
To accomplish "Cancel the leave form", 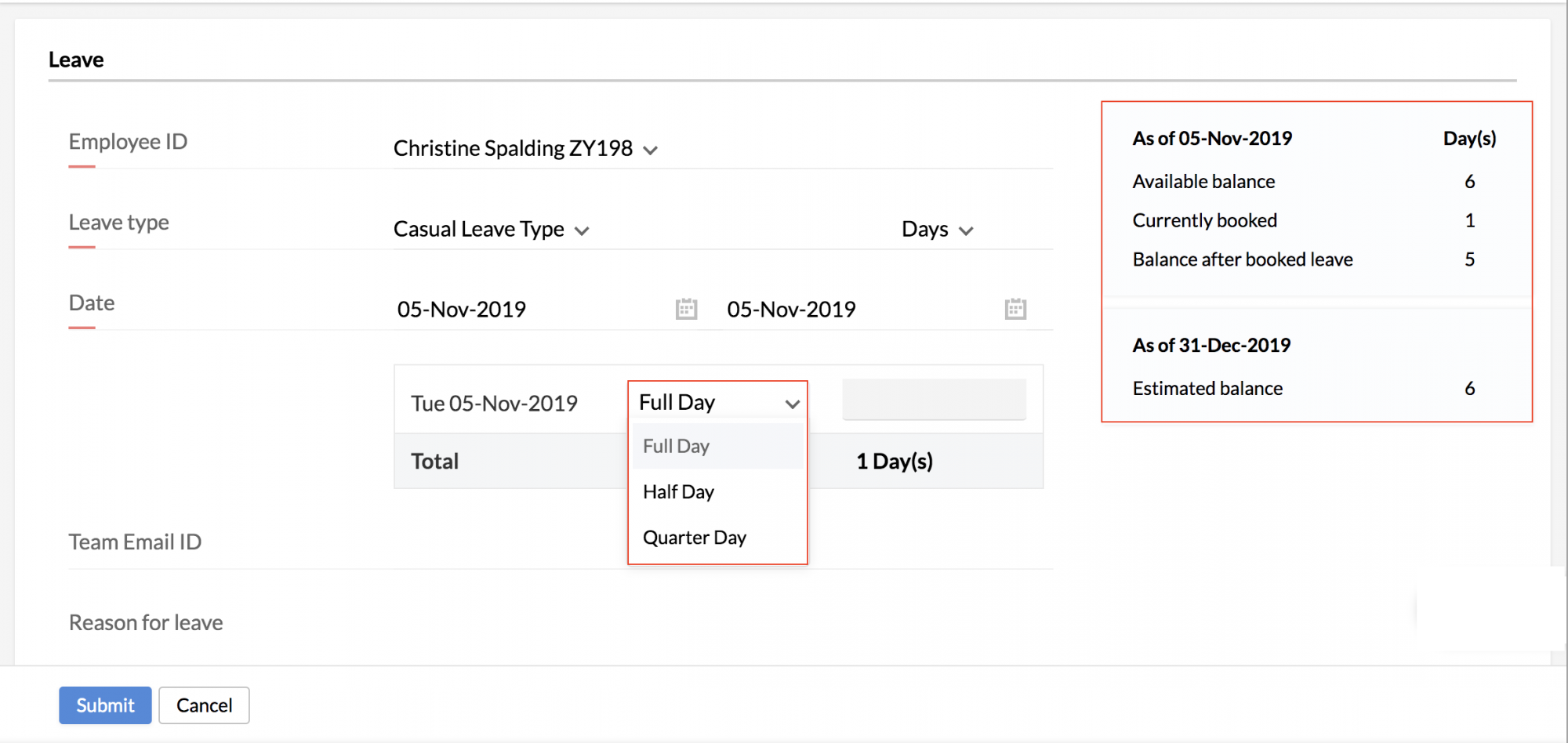I will click(x=204, y=705).
